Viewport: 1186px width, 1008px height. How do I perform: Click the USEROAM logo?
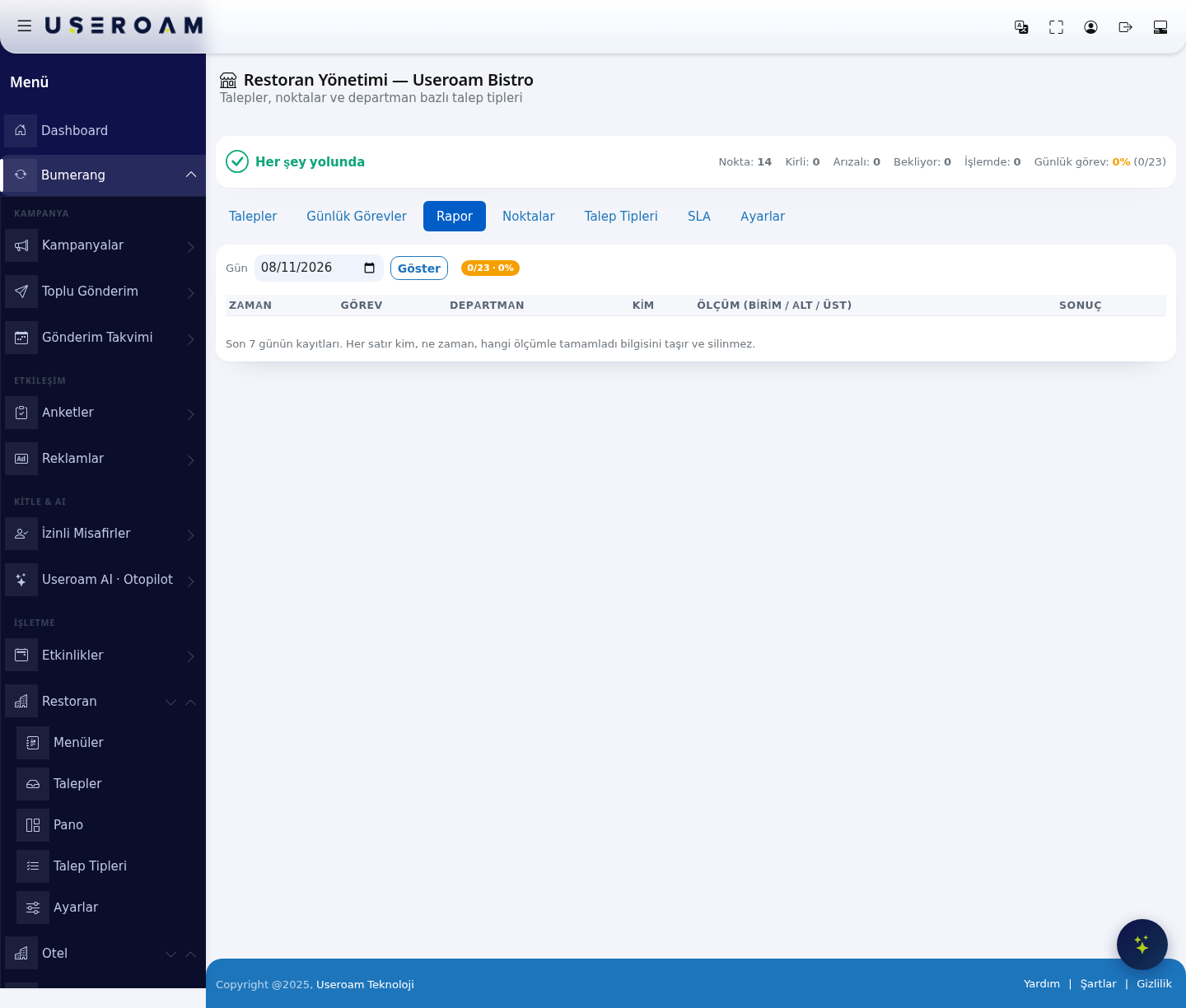pyautogui.click(x=124, y=26)
